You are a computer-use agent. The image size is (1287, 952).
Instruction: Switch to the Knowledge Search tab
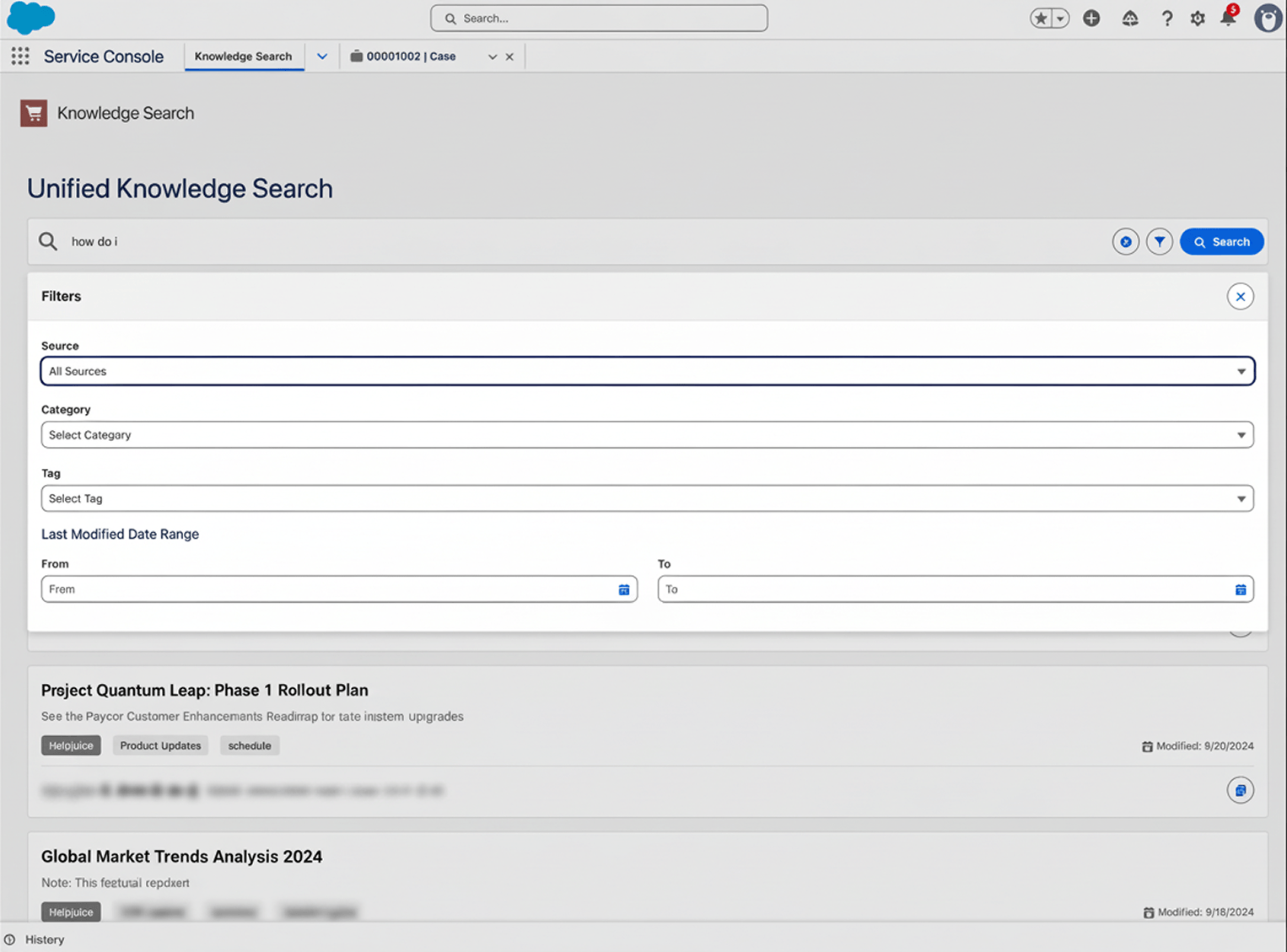click(x=244, y=56)
